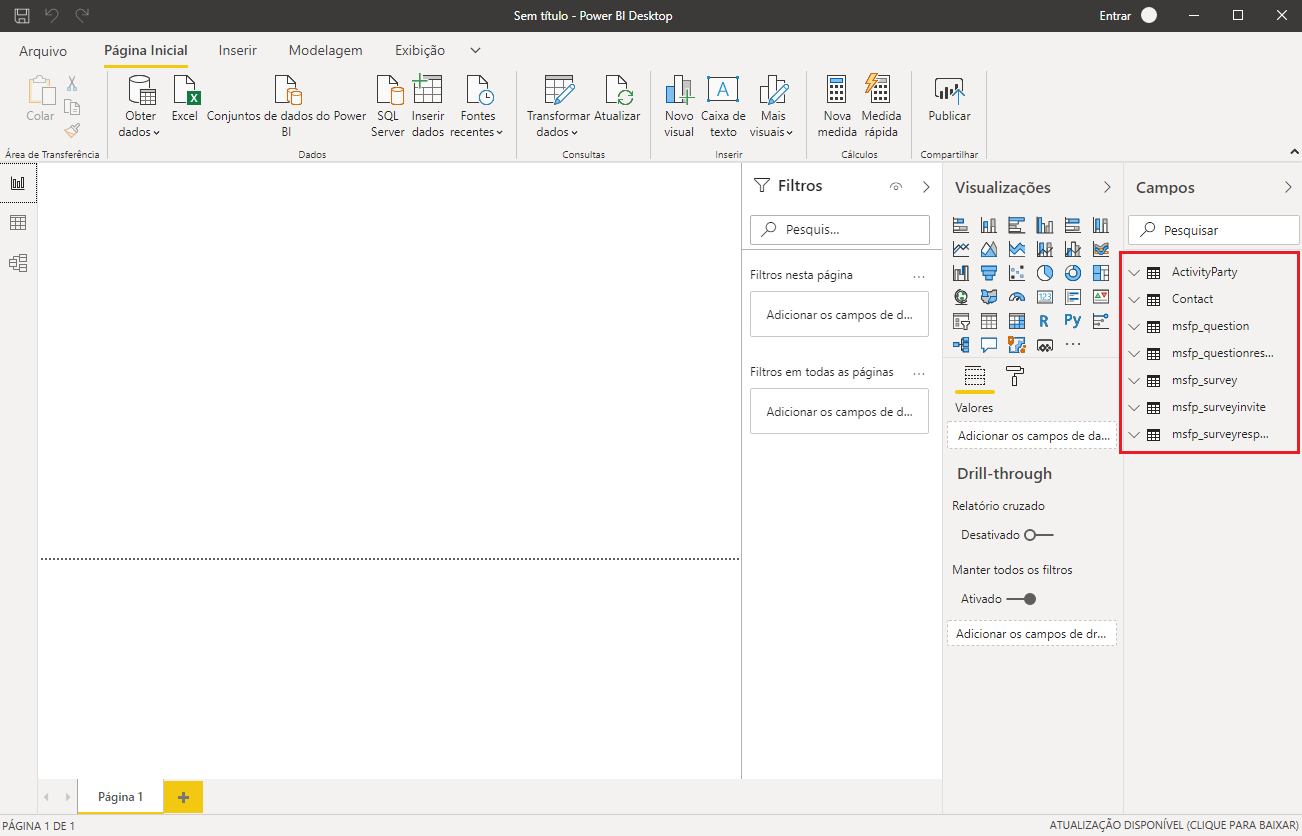The image size is (1302, 836).
Task: Select the stacked column chart visual
Action: point(989,225)
